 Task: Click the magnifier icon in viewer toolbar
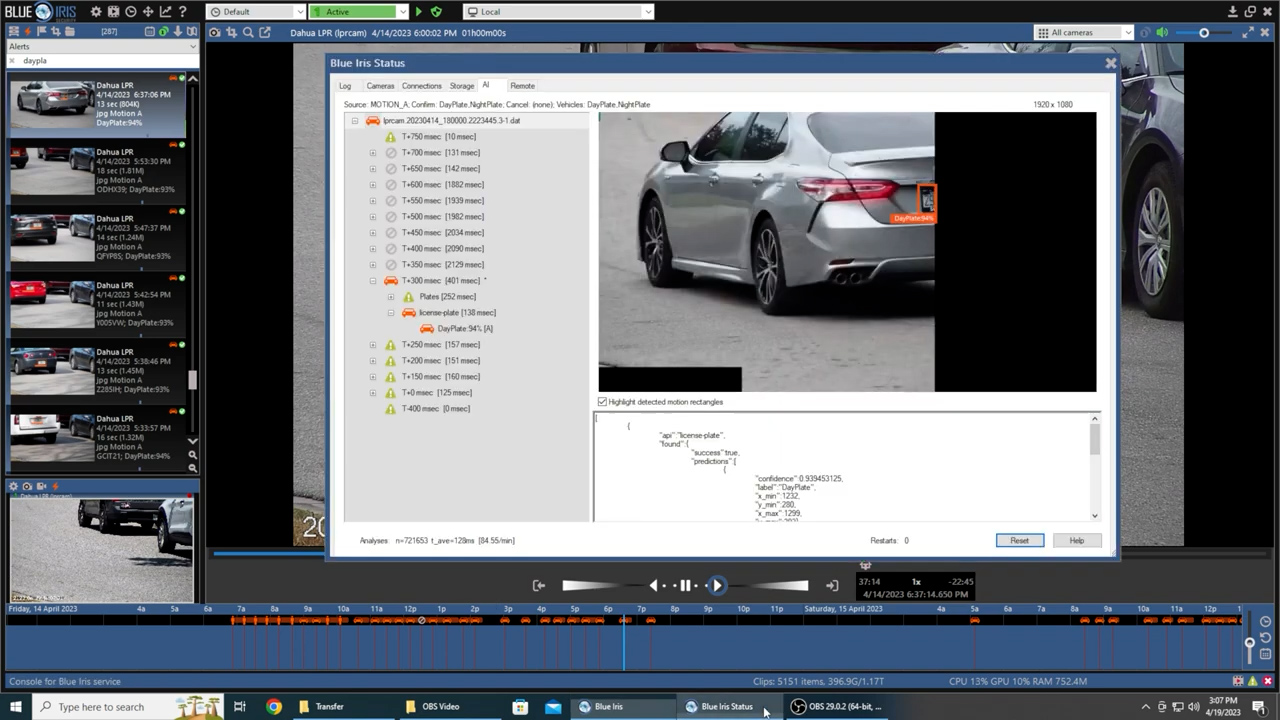point(248,32)
